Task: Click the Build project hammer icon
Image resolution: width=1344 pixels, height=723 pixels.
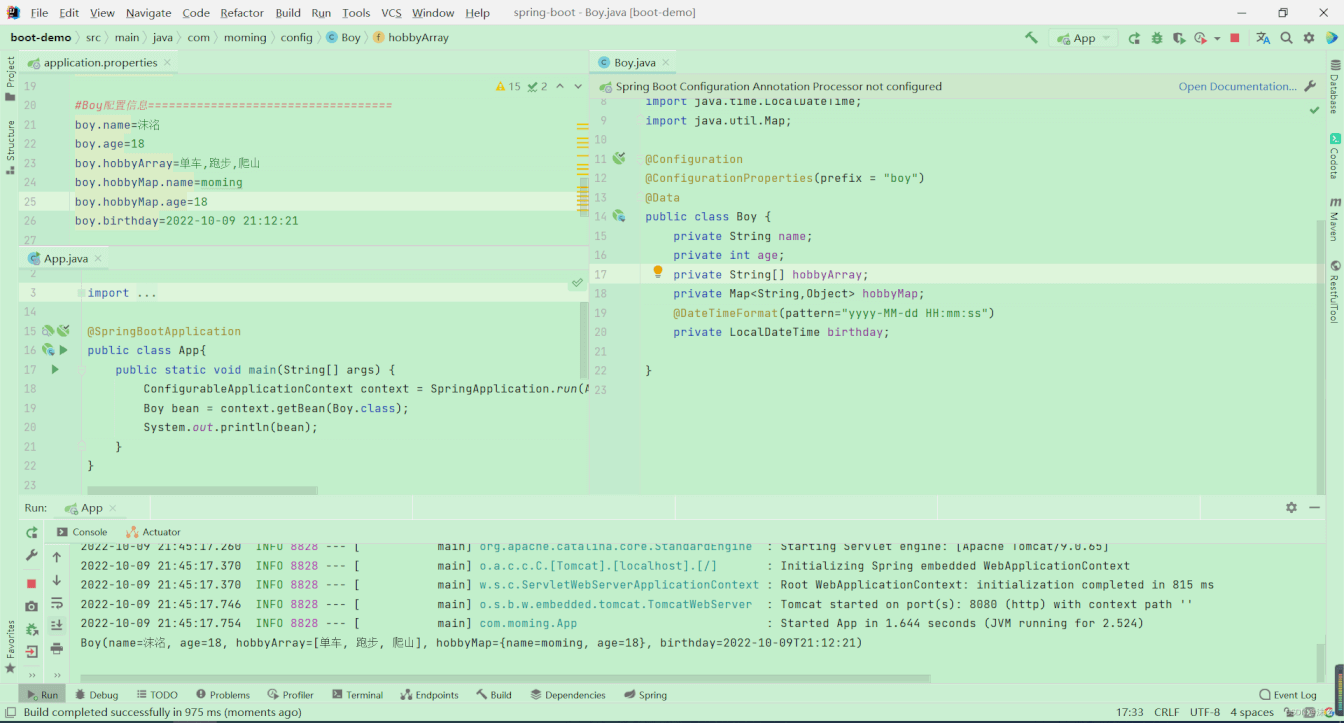Action: click(1031, 38)
